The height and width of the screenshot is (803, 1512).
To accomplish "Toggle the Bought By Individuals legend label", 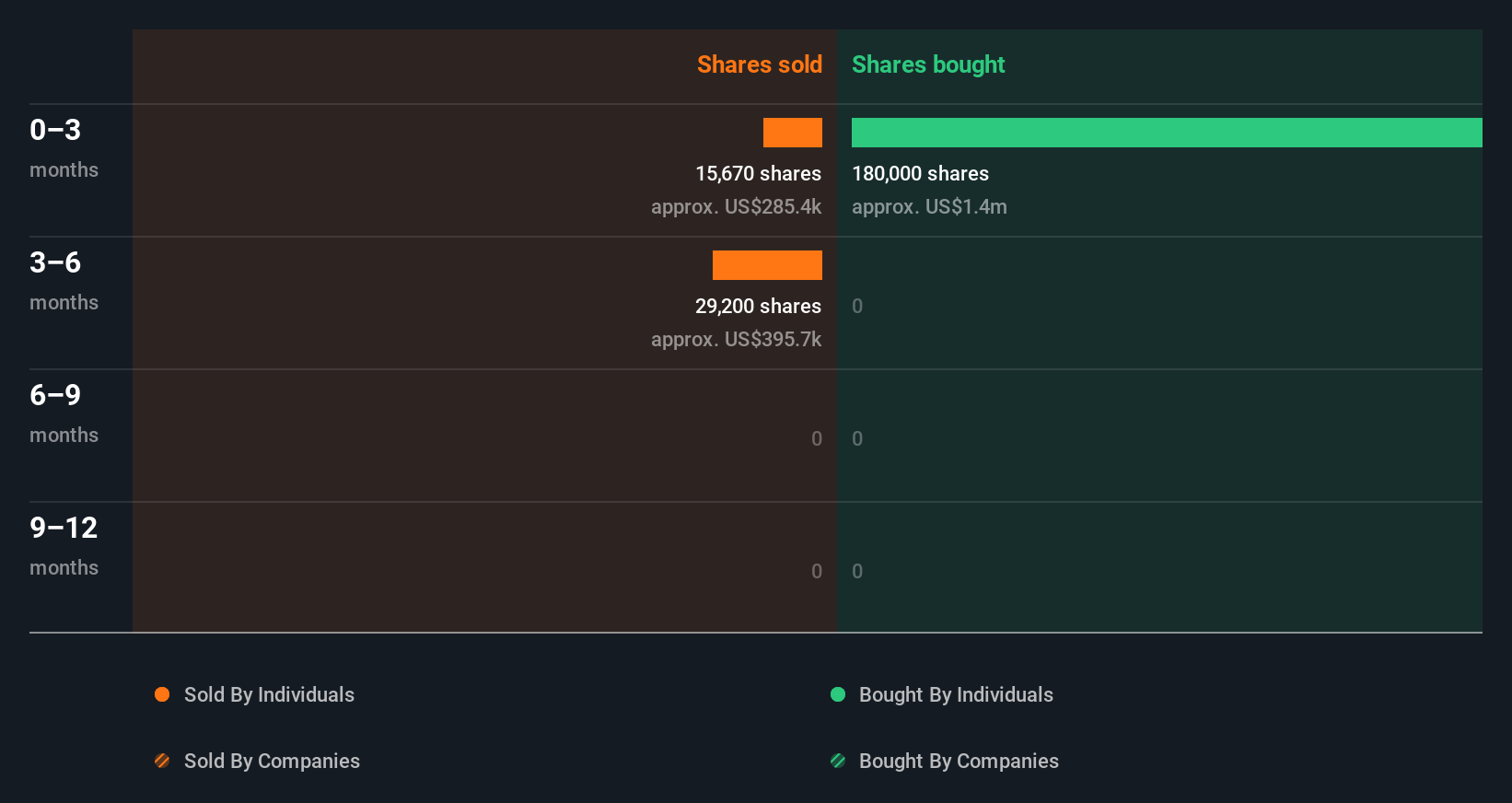I will pyautogui.click(x=956, y=694).
